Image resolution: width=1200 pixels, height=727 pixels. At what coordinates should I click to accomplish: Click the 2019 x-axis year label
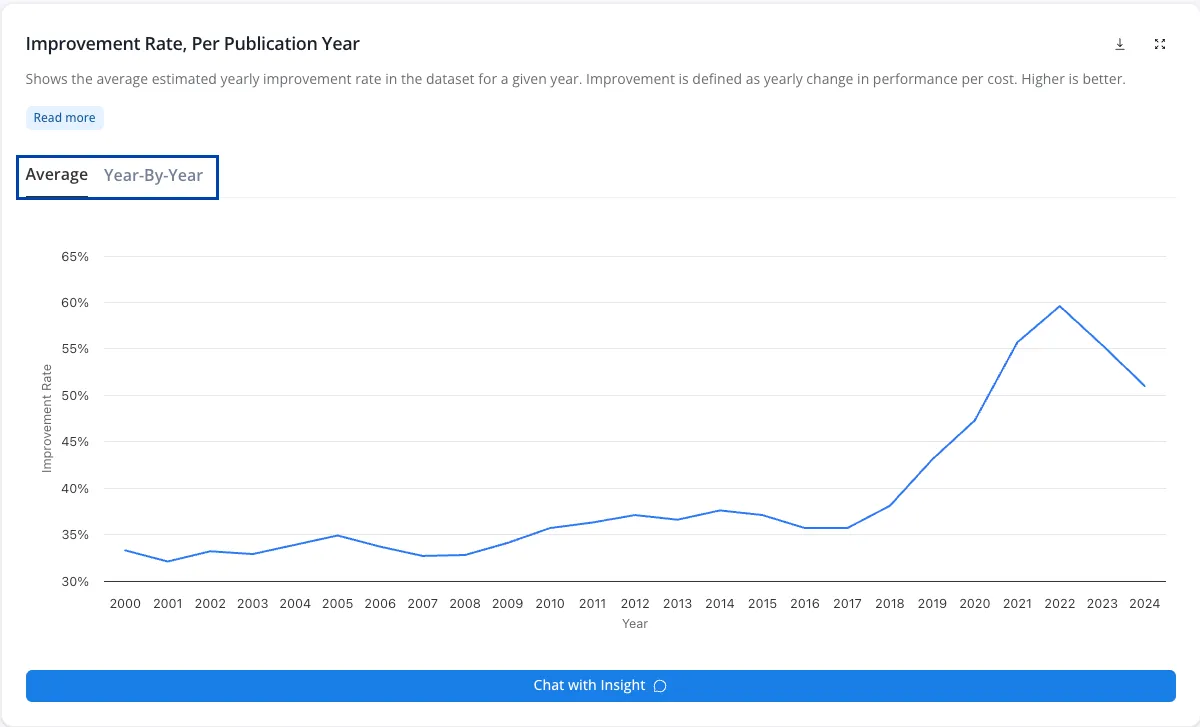click(x=932, y=604)
